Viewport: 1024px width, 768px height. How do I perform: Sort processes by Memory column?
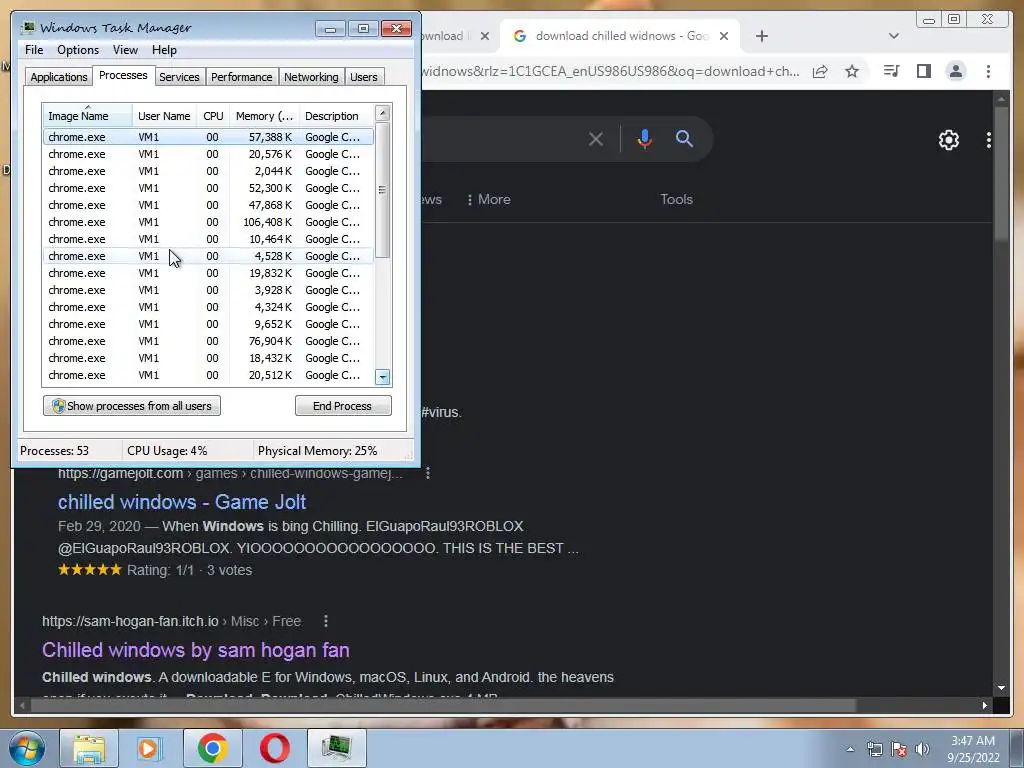click(x=264, y=116)
